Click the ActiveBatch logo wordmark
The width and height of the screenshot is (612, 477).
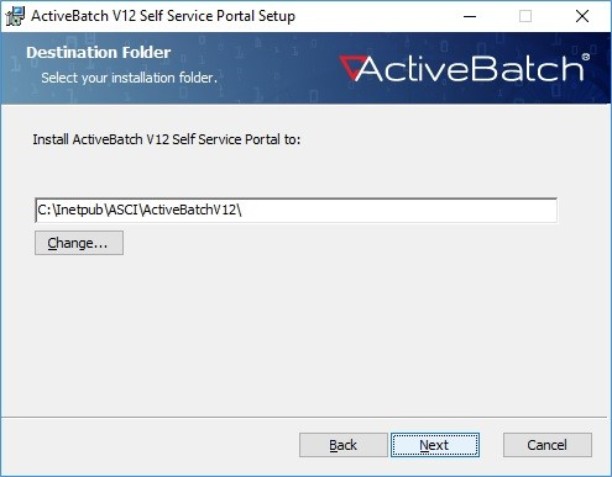[x=464, y=68]
